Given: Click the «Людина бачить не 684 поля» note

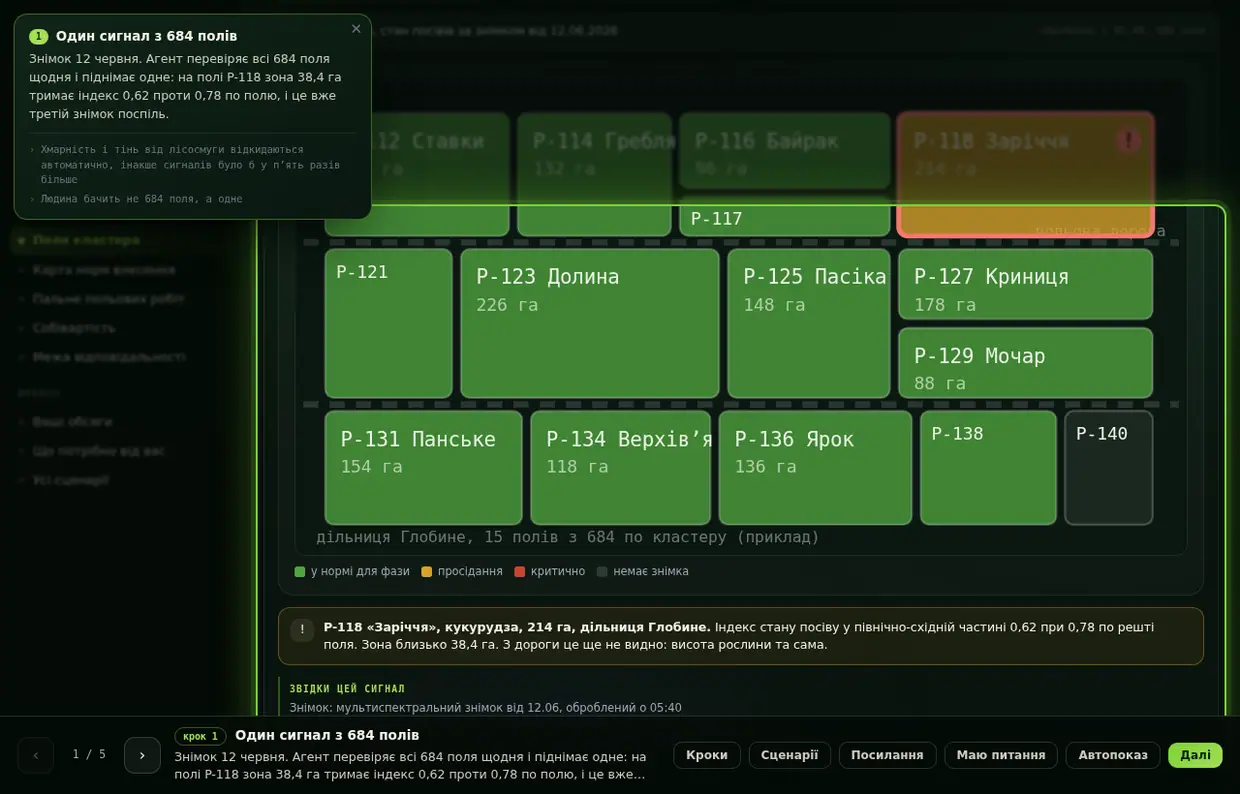Looking at the screenshot, I should tap(141, 199).
